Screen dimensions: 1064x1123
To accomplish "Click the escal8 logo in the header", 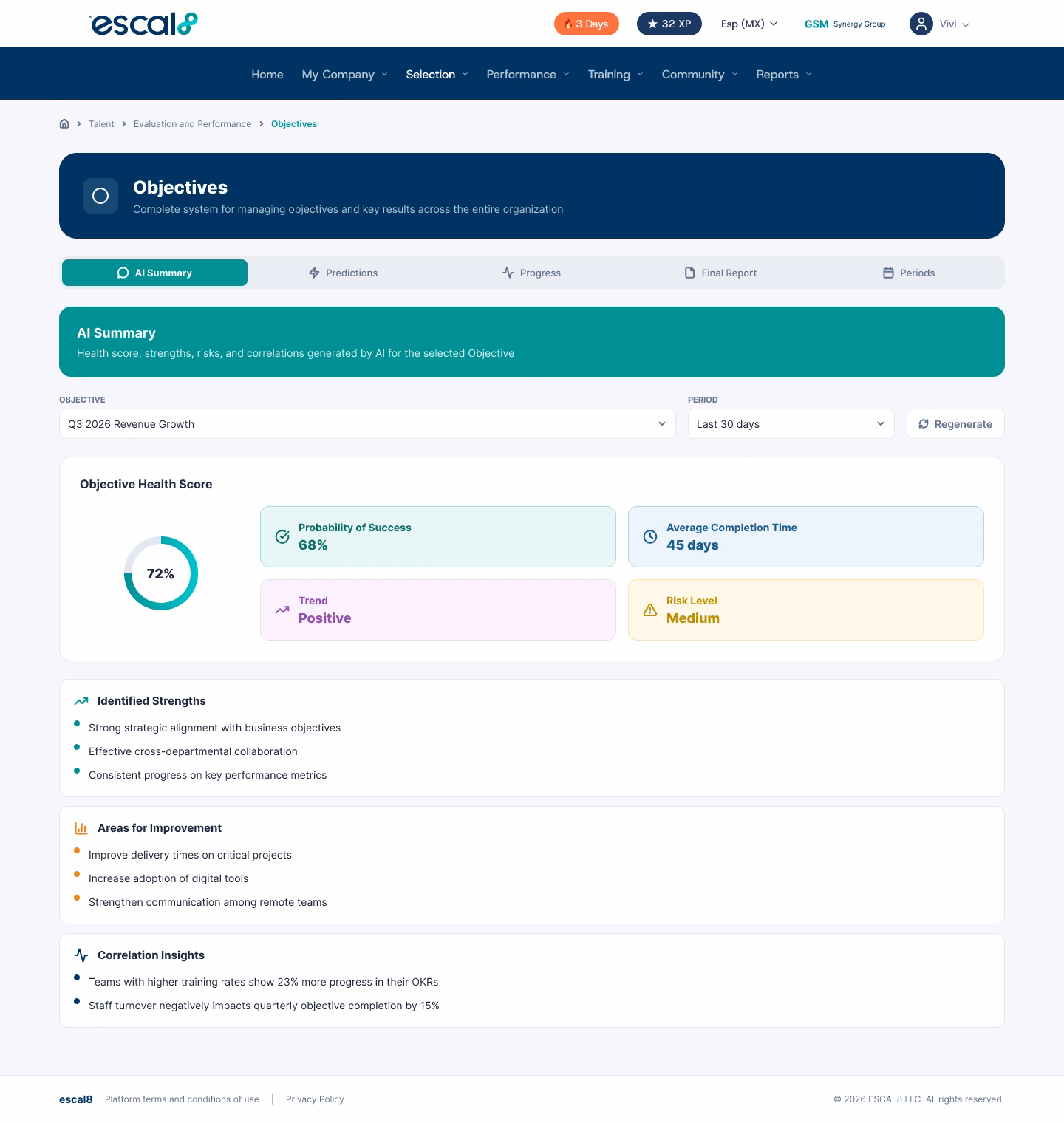I will click(x=143, y=24).
